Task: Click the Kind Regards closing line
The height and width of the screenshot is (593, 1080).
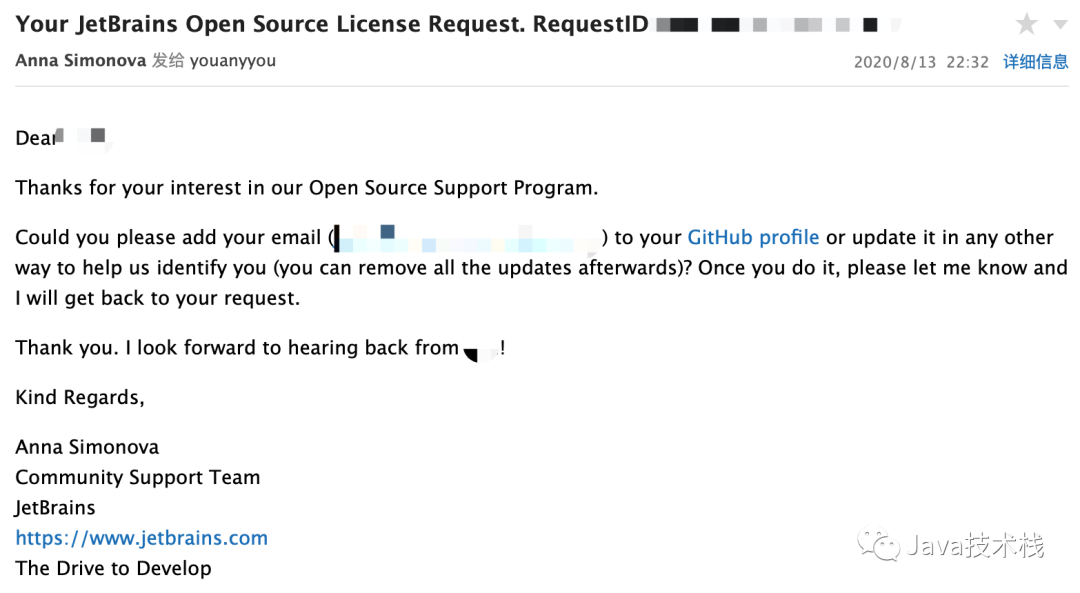Action: pos(80,398)
